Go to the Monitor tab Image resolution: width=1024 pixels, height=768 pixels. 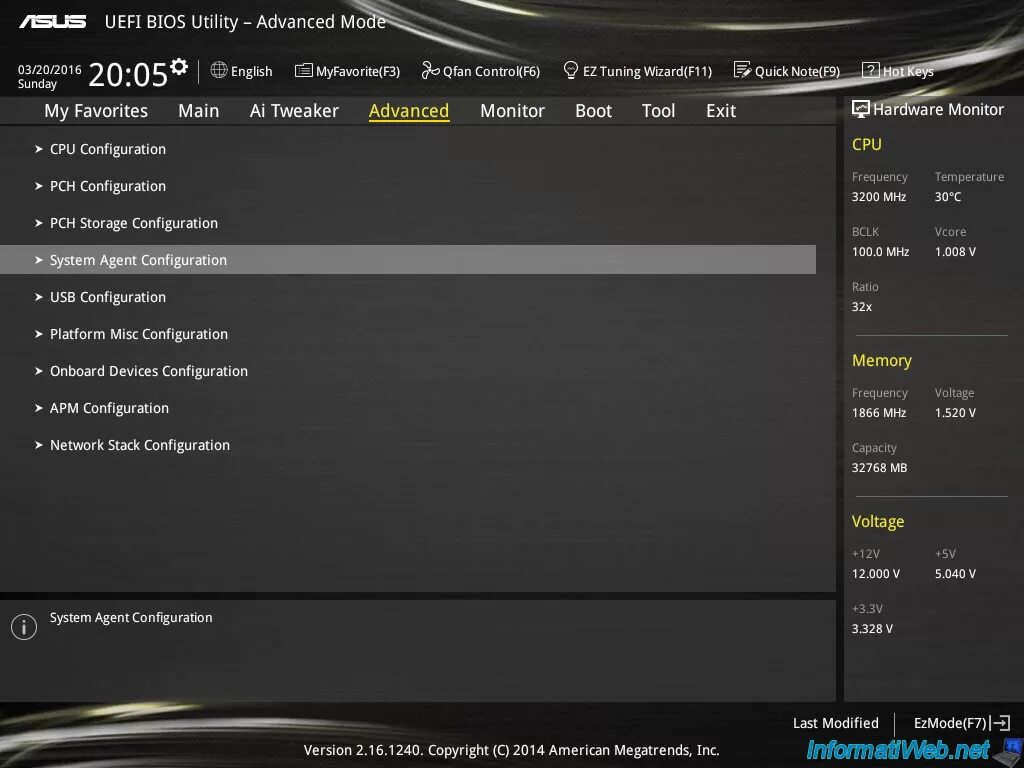click(x=512, y=111)
